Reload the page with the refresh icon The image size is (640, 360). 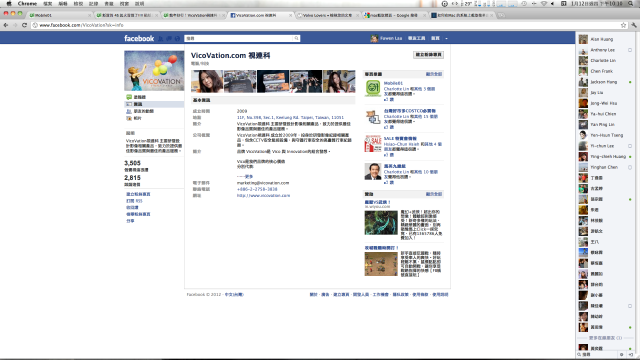tap(24, 25)
